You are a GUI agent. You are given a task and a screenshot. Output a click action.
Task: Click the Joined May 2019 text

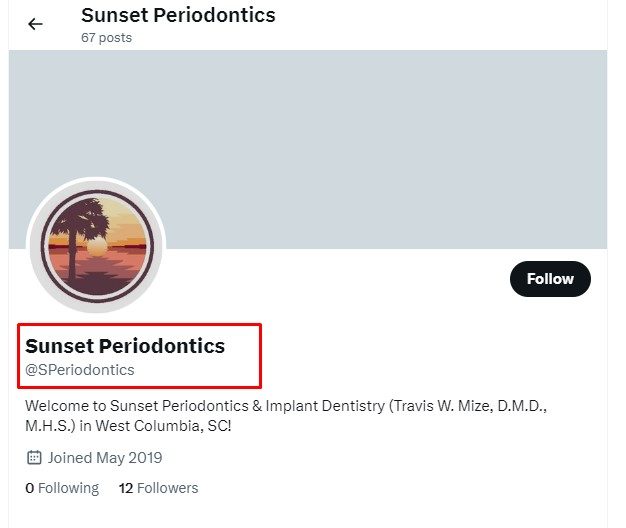105,458
